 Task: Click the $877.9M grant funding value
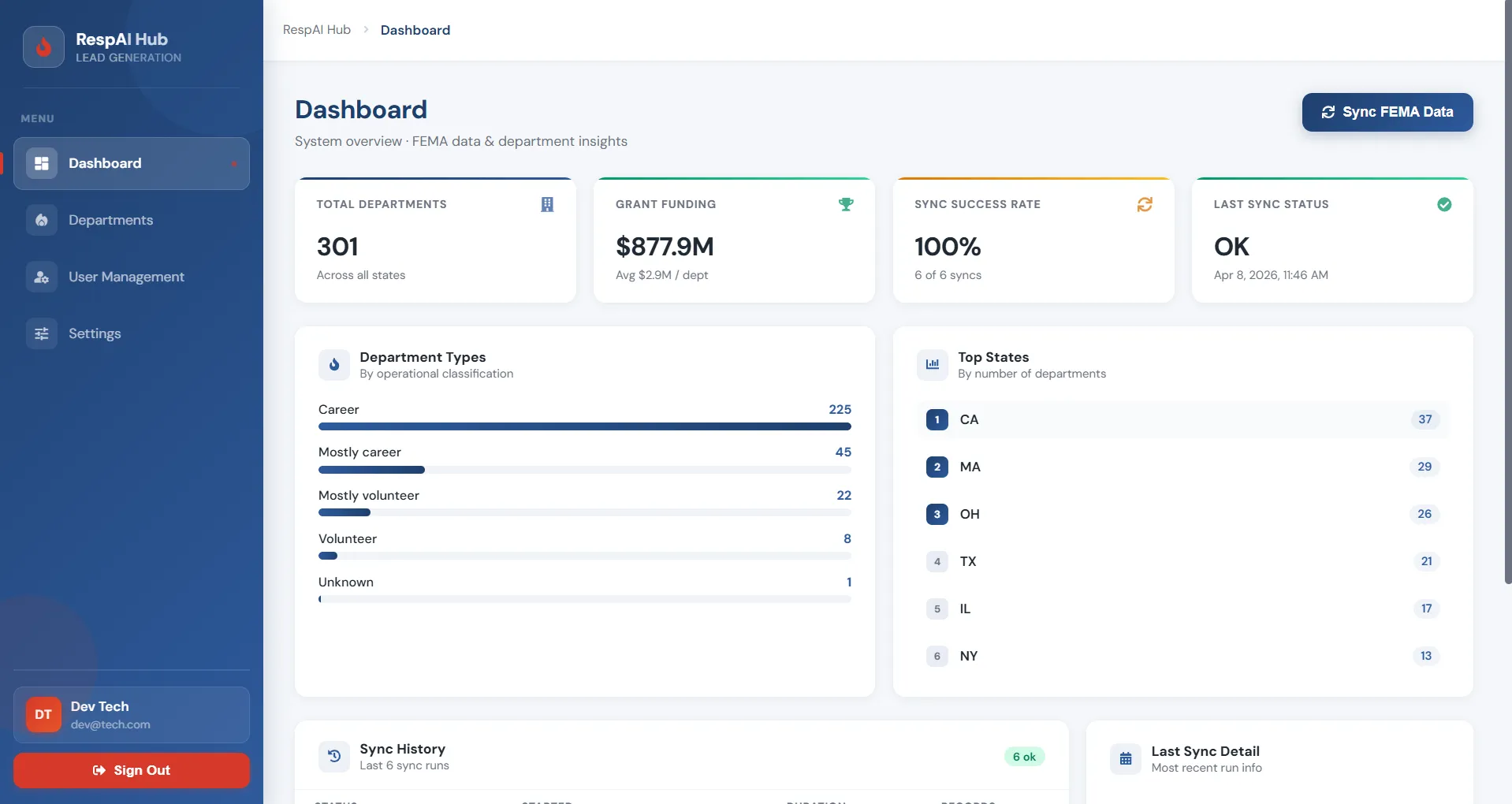[x=665, y=247]
